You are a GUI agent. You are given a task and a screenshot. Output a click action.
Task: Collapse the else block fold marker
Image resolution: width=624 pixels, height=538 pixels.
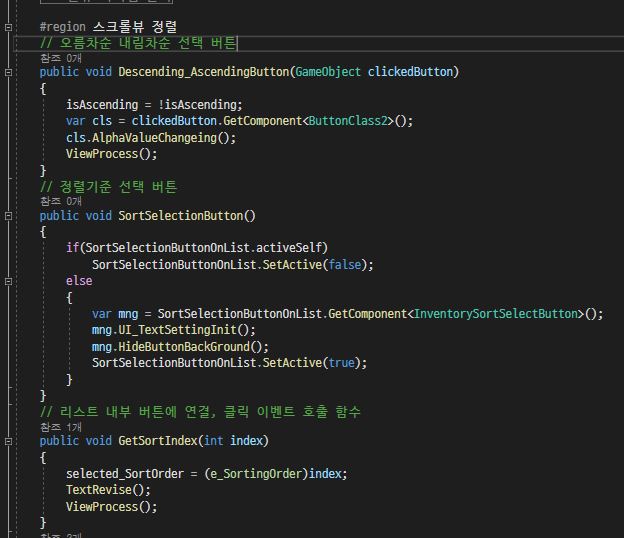[x=8, y=281]
